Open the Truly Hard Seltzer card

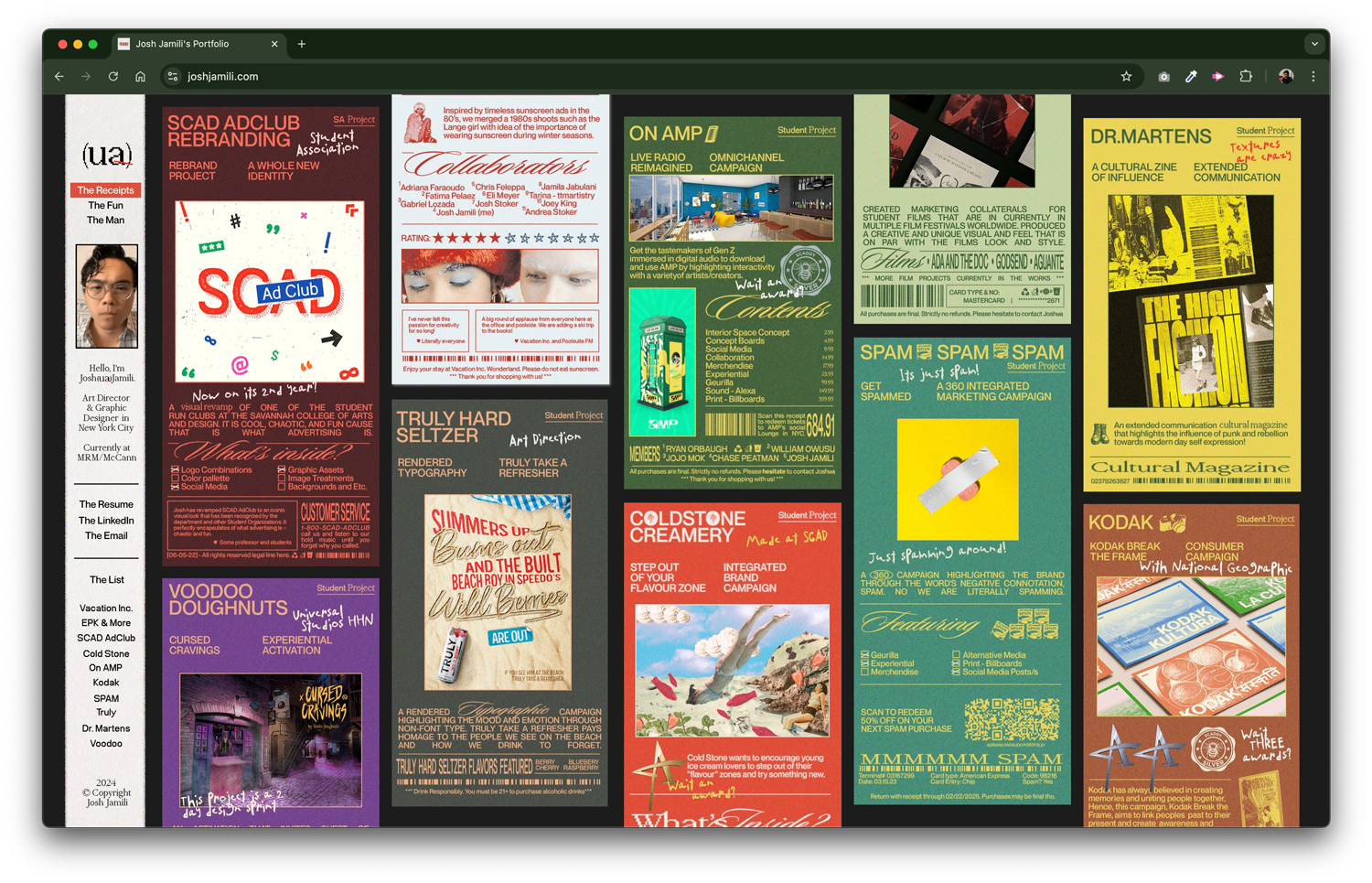tap(499, 603)
